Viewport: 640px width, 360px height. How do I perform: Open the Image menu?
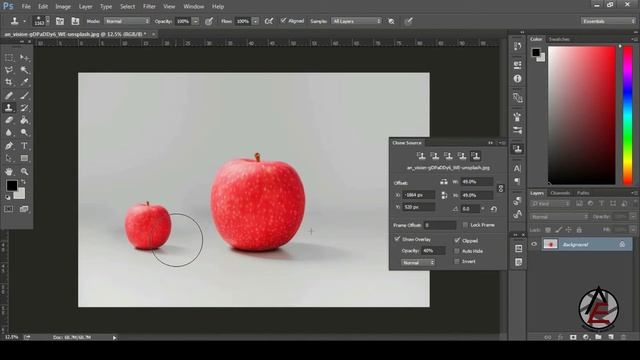pos(63,7)
